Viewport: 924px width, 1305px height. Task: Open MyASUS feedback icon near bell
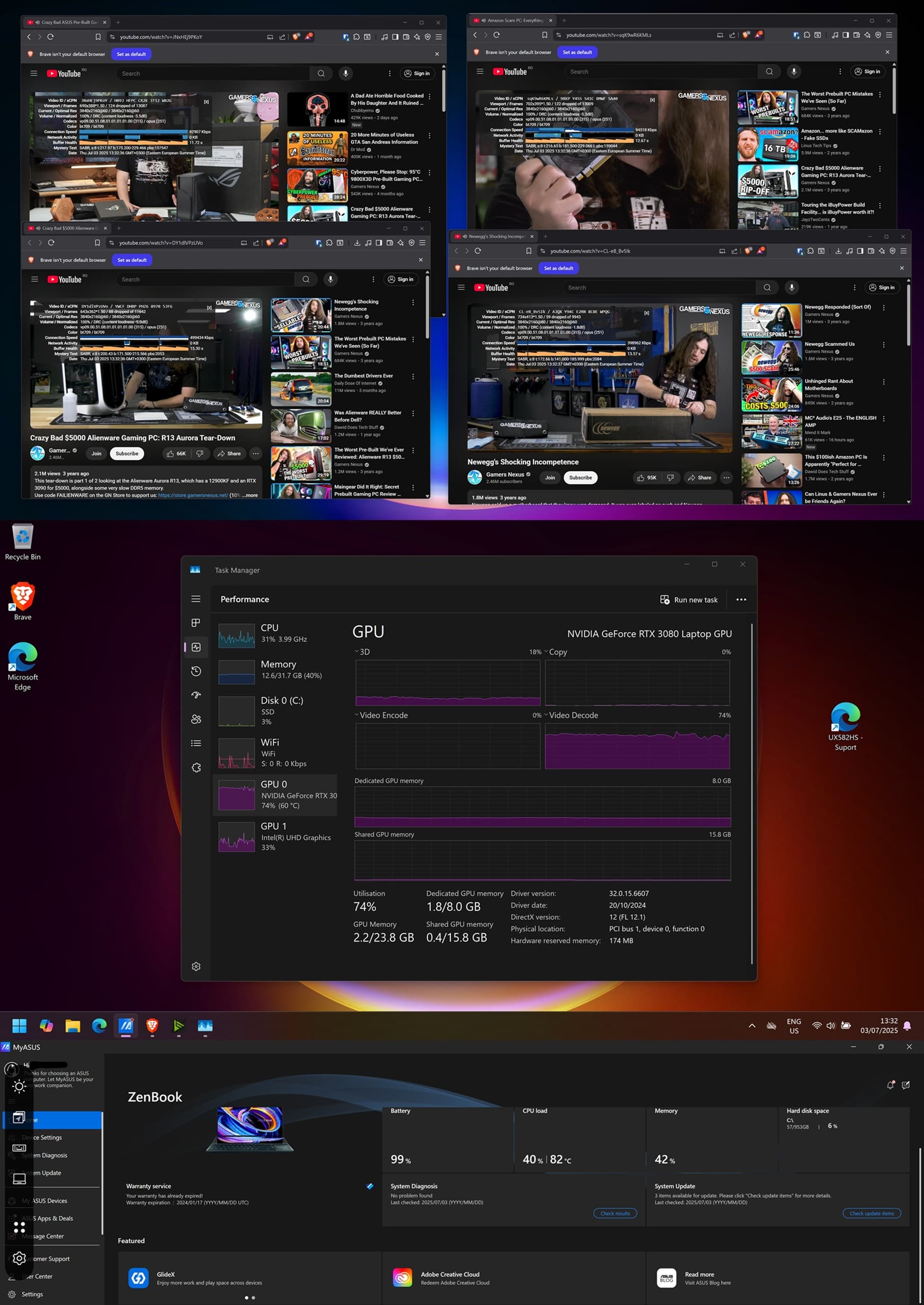point(906,1085)
